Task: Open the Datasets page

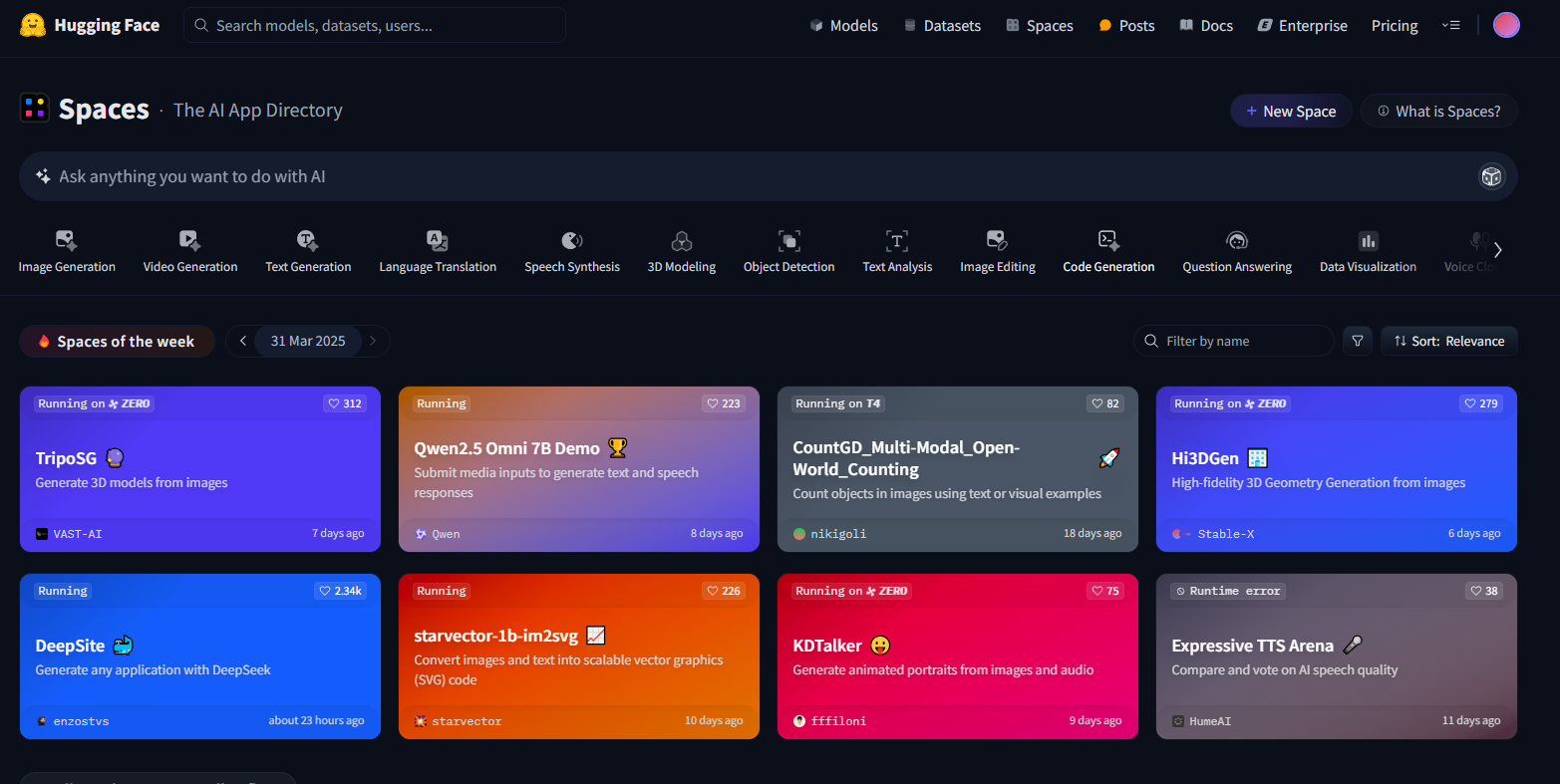Action: click(942, 26)
